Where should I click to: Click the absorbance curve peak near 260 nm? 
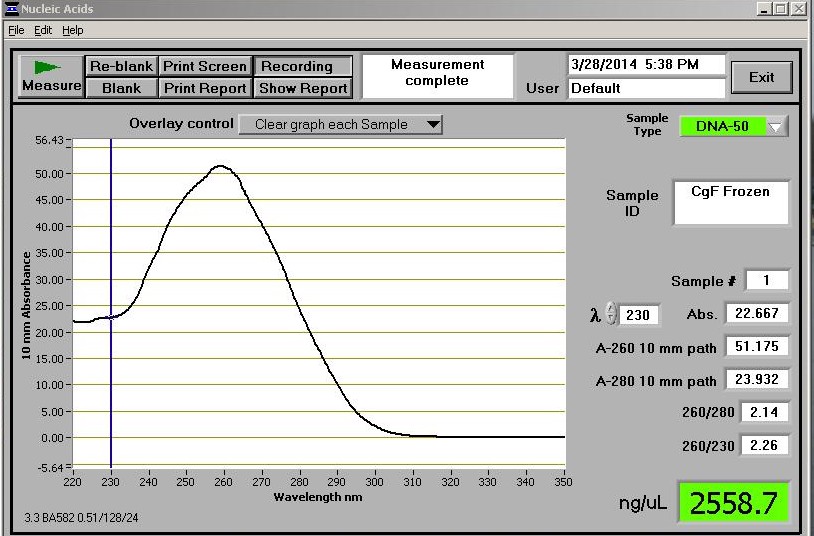click(x=220, y=167)
